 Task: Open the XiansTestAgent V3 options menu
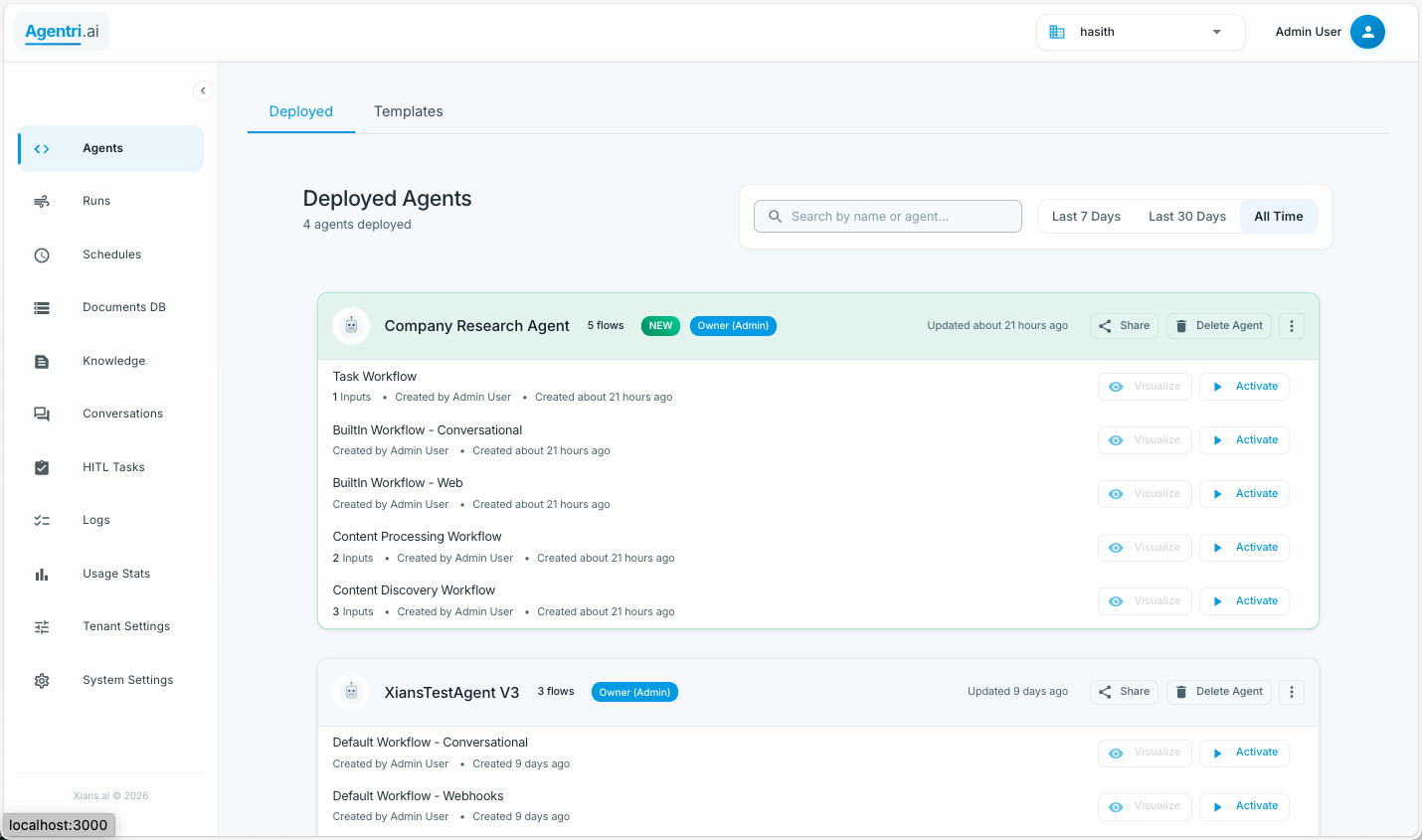1291,691
